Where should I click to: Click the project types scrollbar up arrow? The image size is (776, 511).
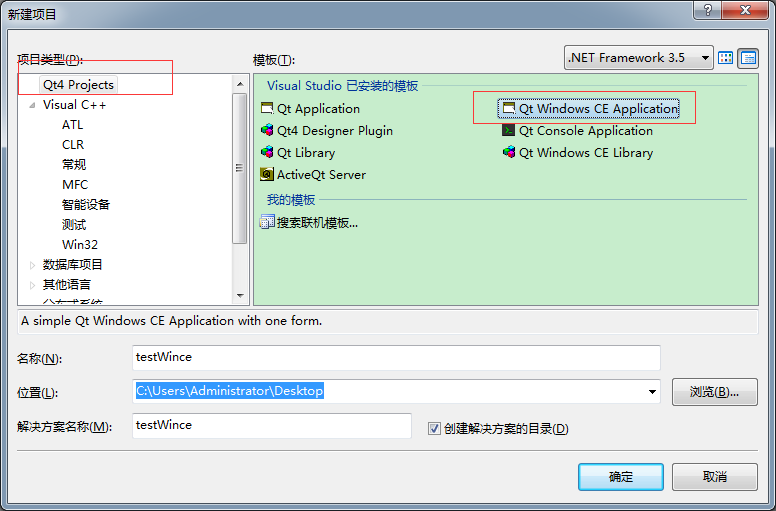pos(240,84)
